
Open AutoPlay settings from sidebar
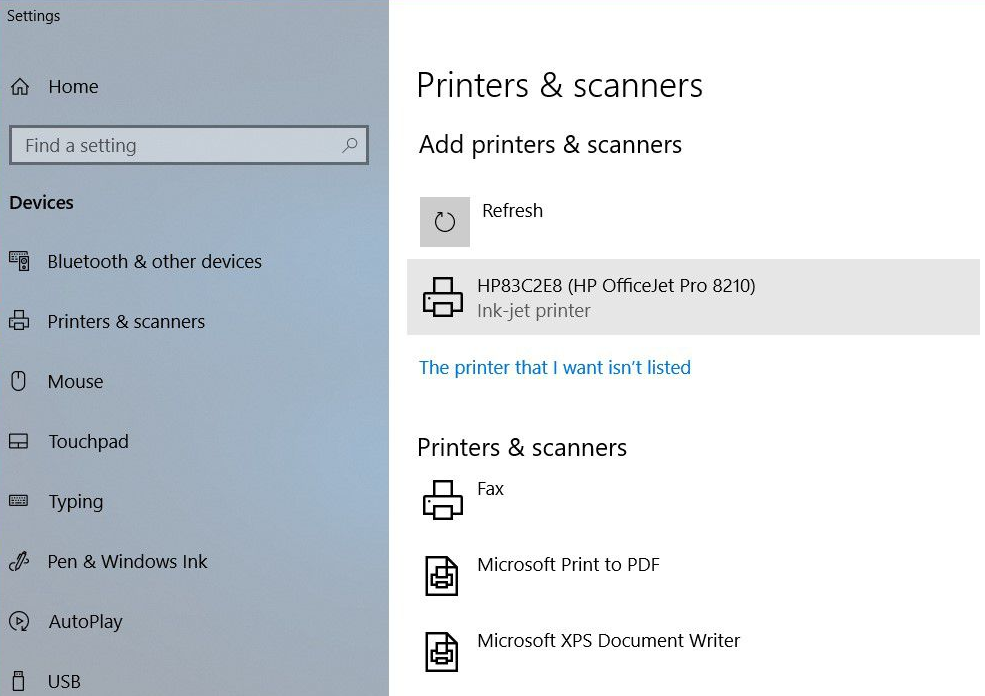click(85, 621)
